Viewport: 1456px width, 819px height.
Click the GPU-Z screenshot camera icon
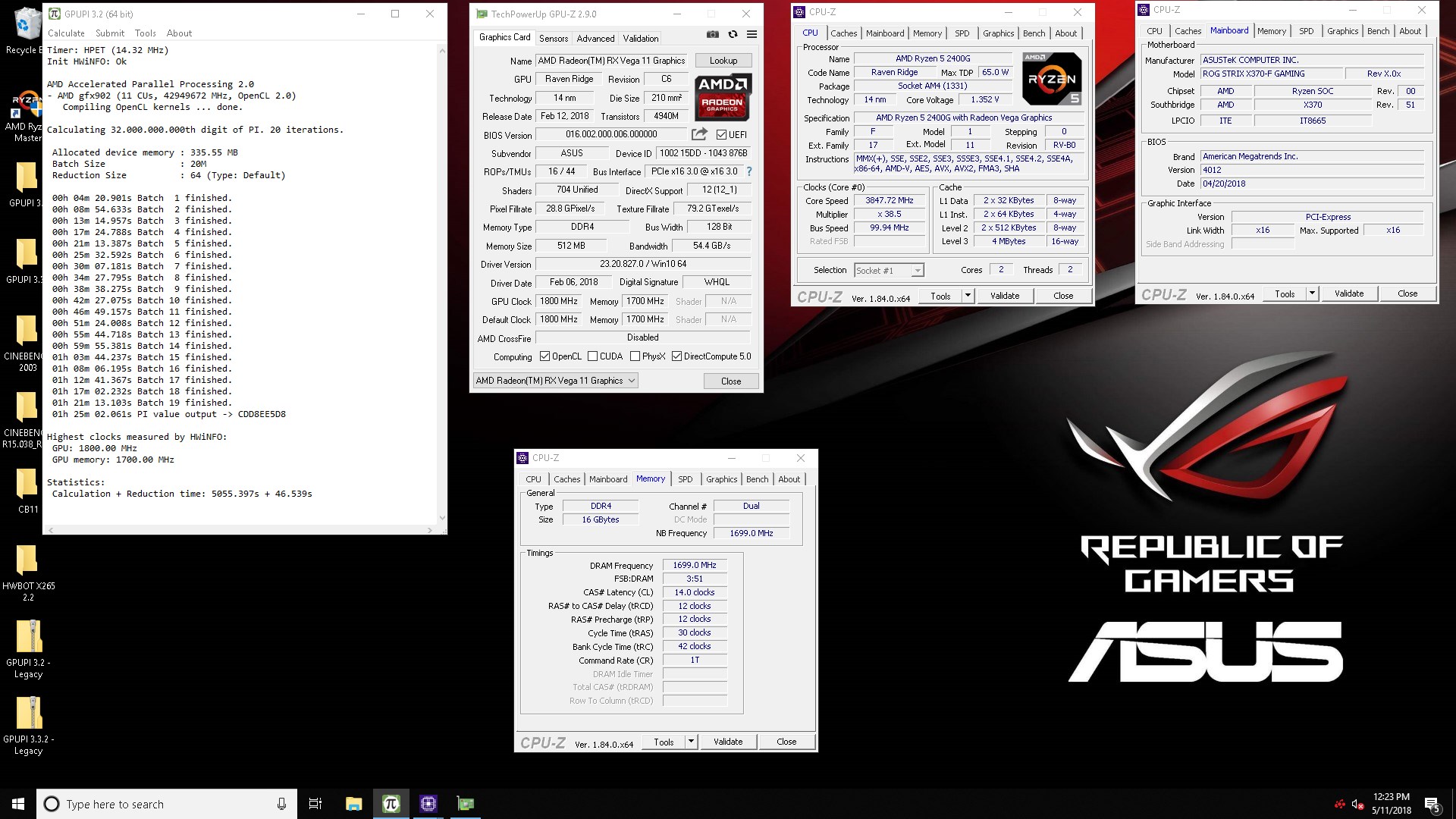(712, 34)
